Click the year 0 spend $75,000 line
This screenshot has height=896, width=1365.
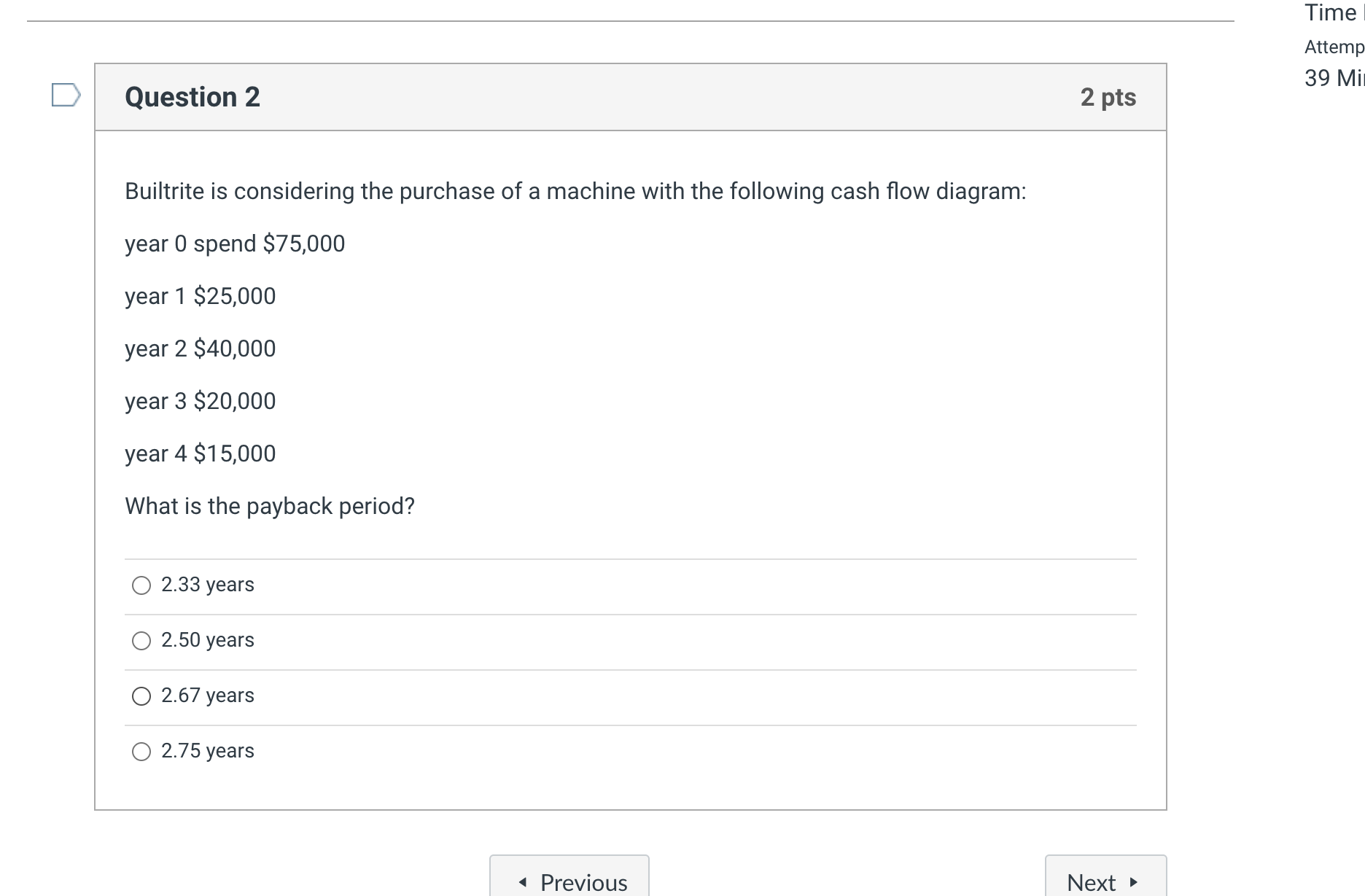point(235,244)
